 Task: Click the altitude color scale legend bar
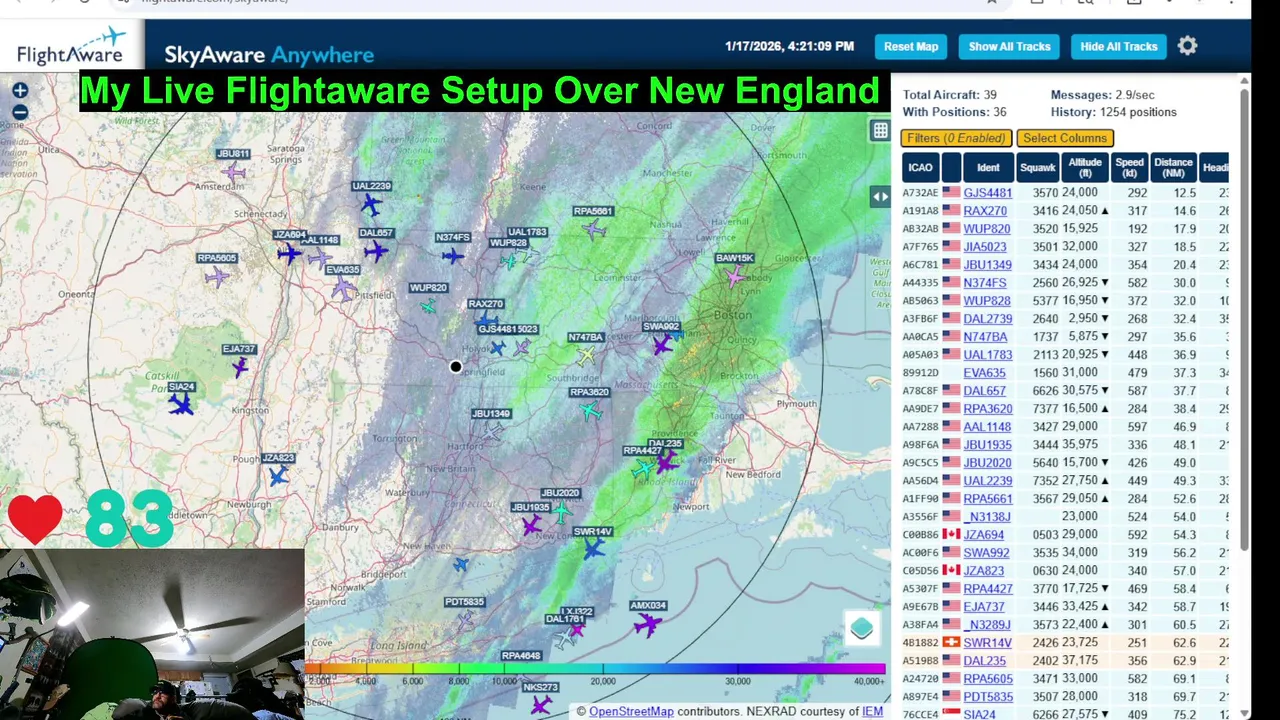point(596,668)
